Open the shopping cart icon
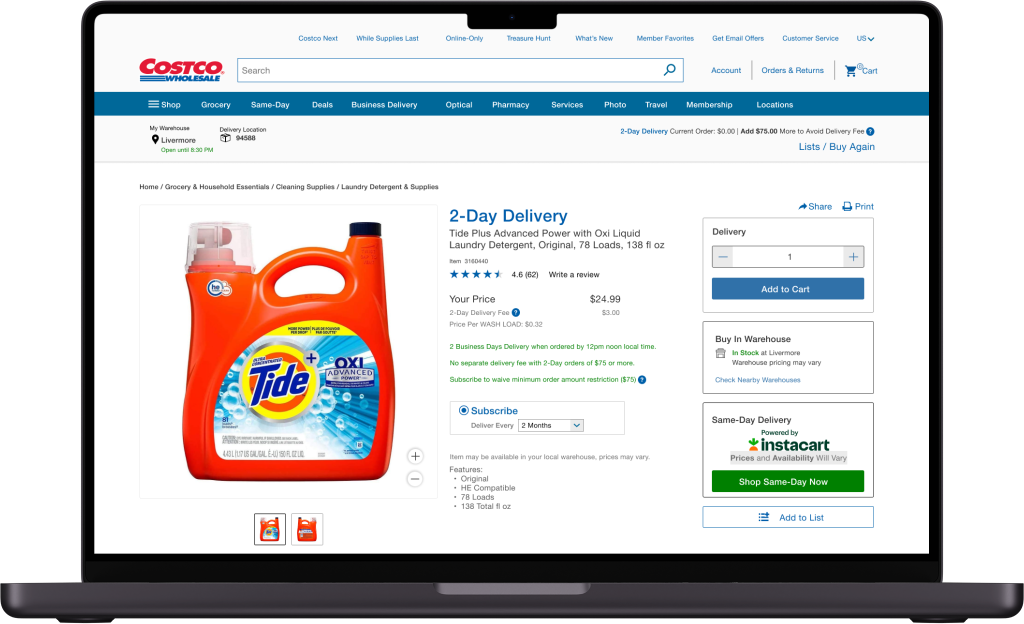Viewport: 1024px width, 624px height. [850, 70]
